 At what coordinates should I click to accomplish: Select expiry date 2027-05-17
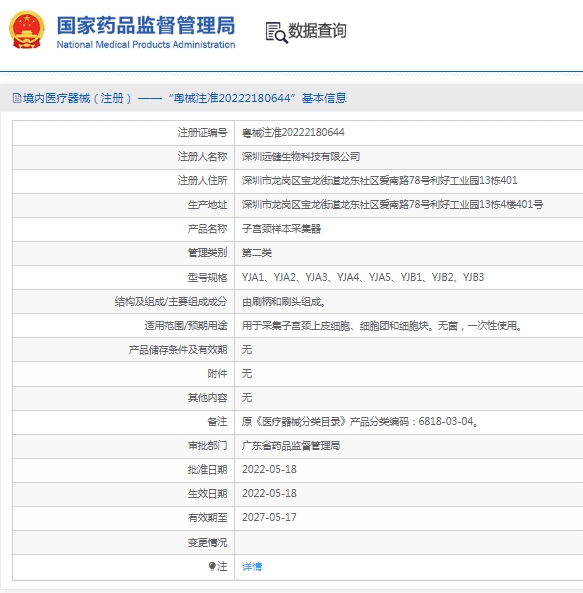(269, 517)
